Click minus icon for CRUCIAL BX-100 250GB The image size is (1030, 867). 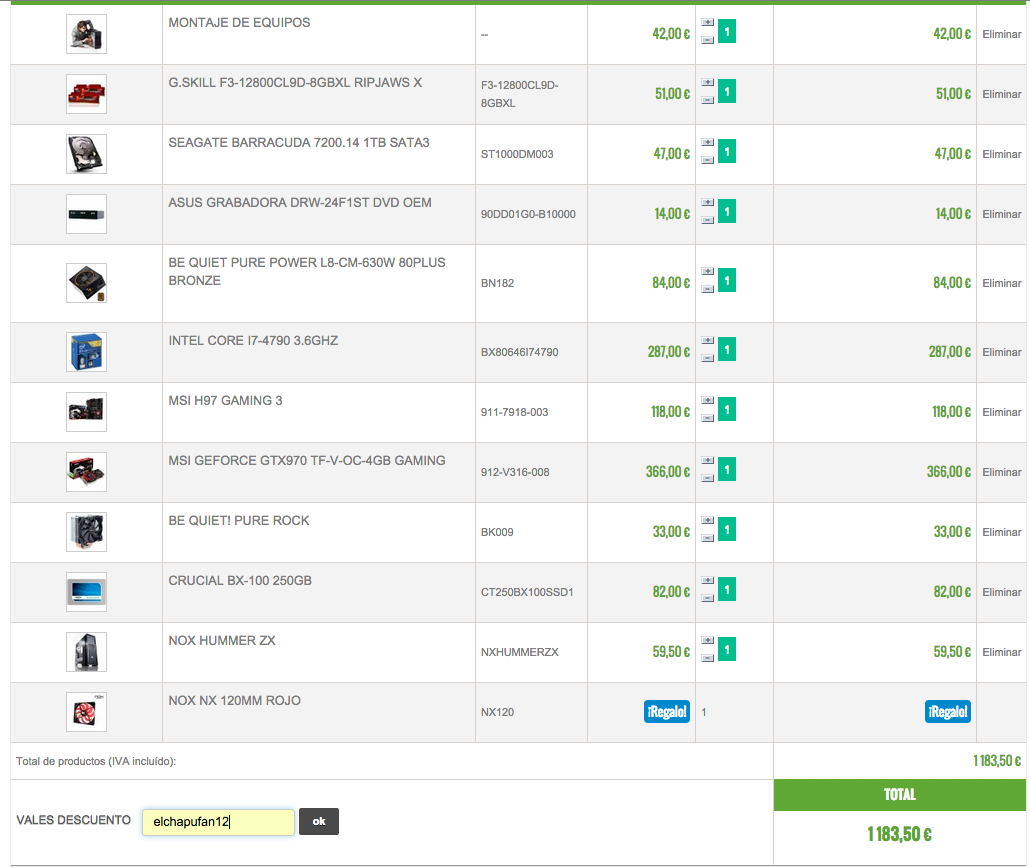[x=707, y=598]
